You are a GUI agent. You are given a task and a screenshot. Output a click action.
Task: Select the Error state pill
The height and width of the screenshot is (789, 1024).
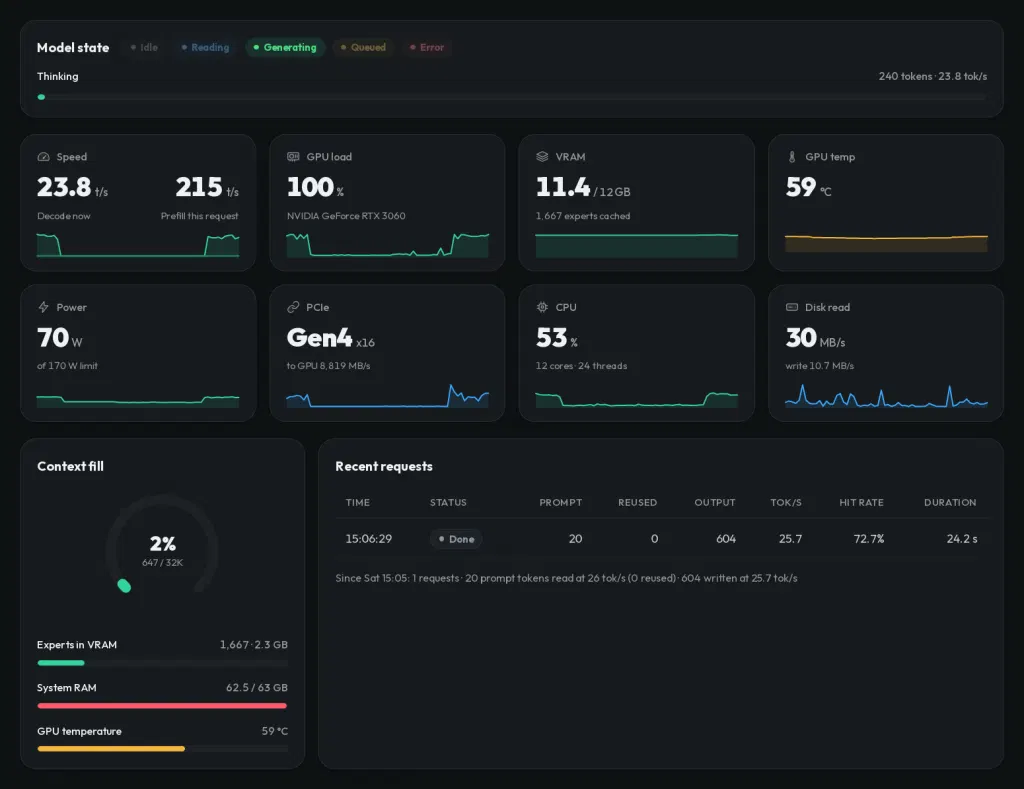point(426,47)
